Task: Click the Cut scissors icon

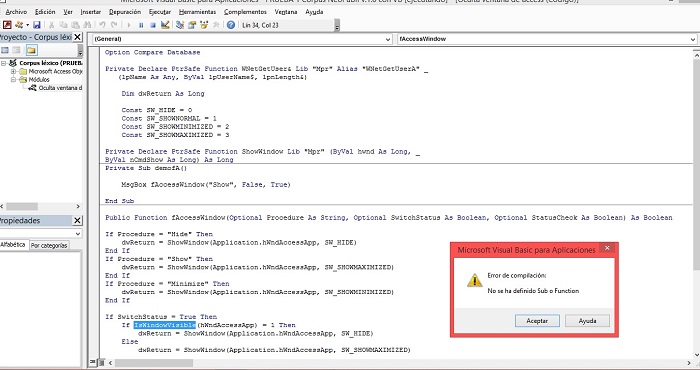Action: [52, 25]
